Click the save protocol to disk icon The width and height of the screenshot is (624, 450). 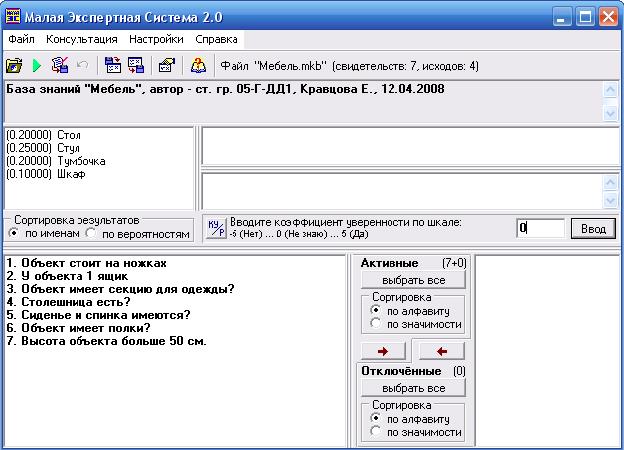[x=136, y=65]
